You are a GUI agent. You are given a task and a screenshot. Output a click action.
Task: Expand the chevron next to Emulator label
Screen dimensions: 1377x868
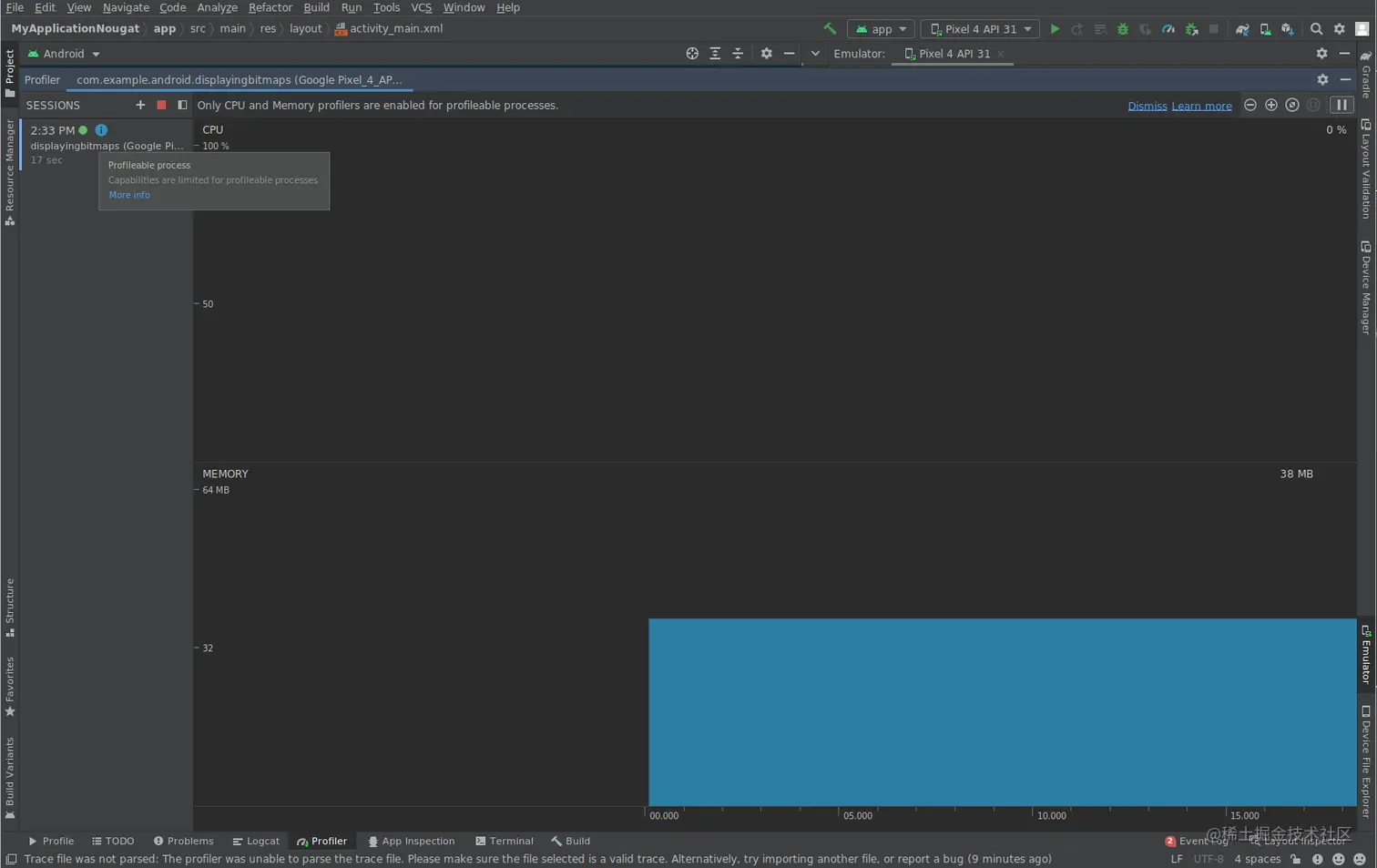pos(815,54)
